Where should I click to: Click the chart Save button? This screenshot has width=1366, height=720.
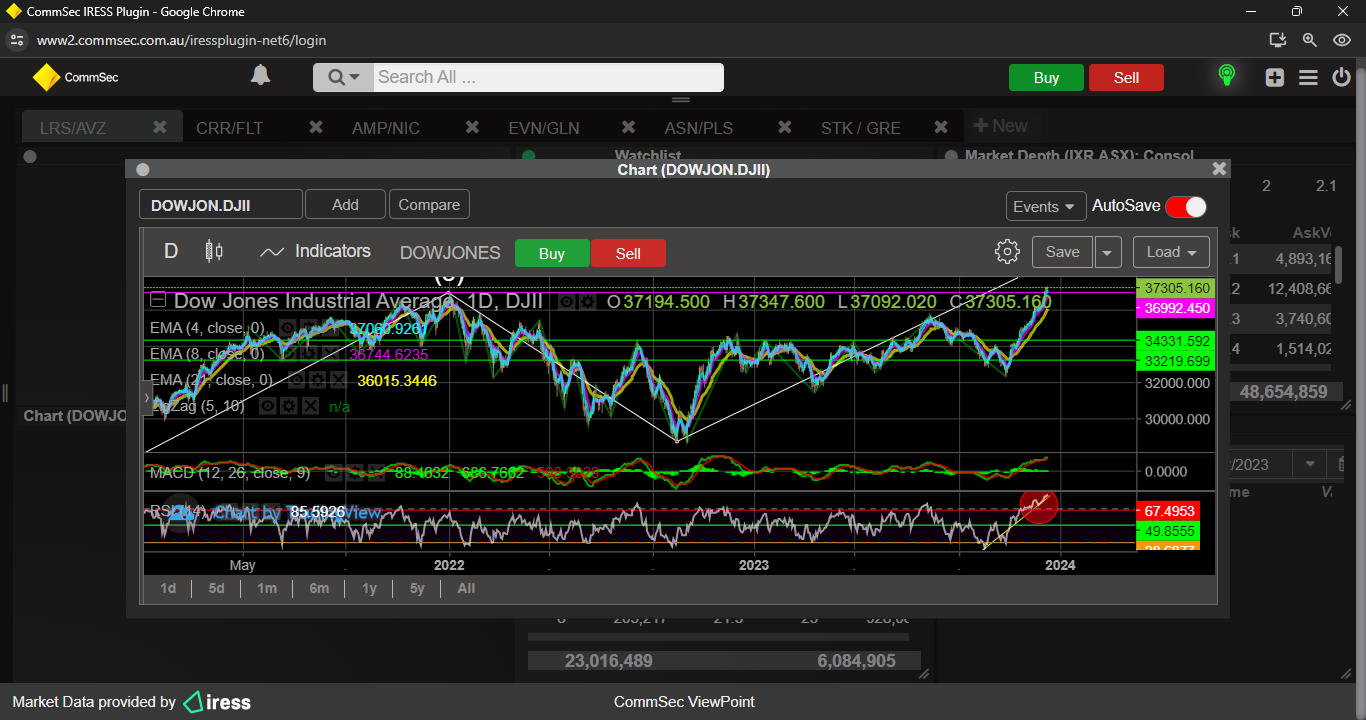coord(1062,252)
